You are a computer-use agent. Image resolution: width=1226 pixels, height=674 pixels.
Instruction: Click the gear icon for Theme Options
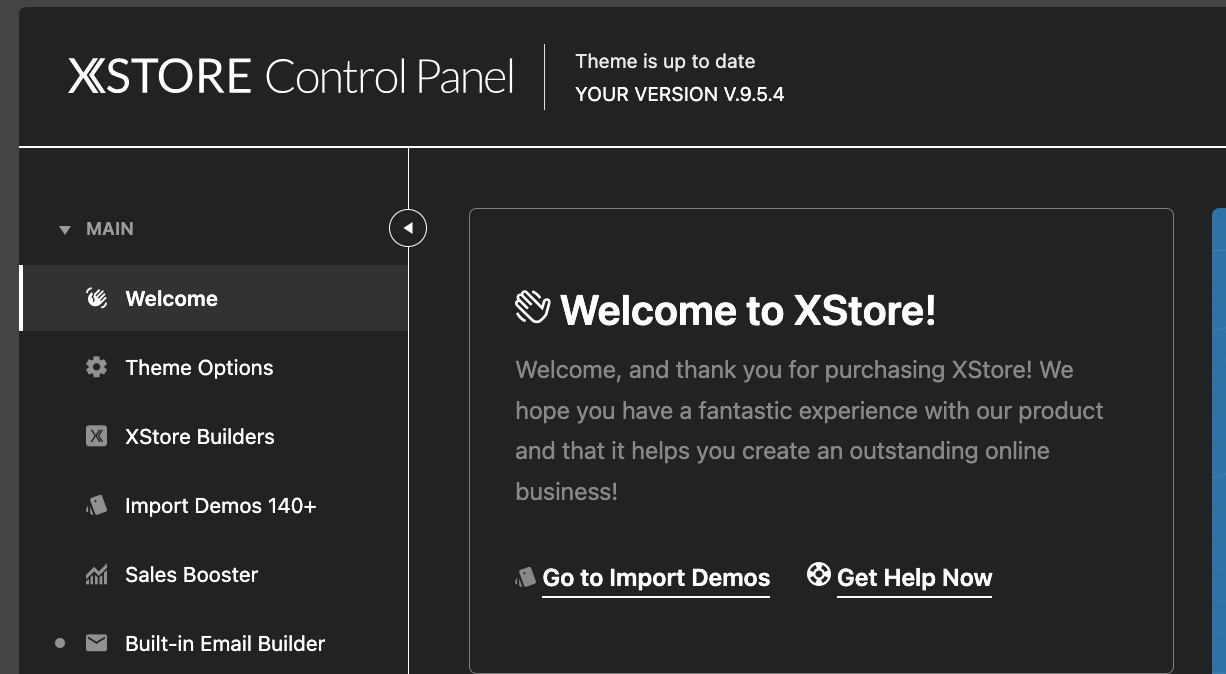96,368
